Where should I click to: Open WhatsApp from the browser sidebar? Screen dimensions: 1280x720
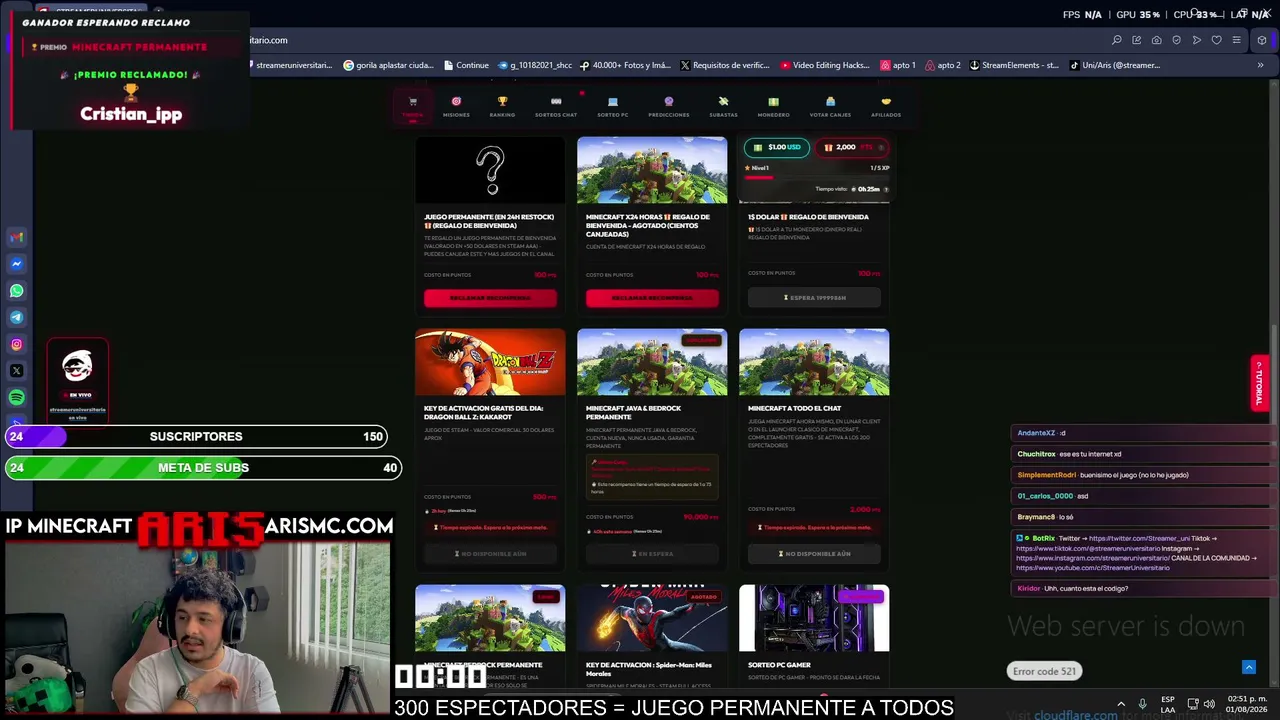click(16, 291)
